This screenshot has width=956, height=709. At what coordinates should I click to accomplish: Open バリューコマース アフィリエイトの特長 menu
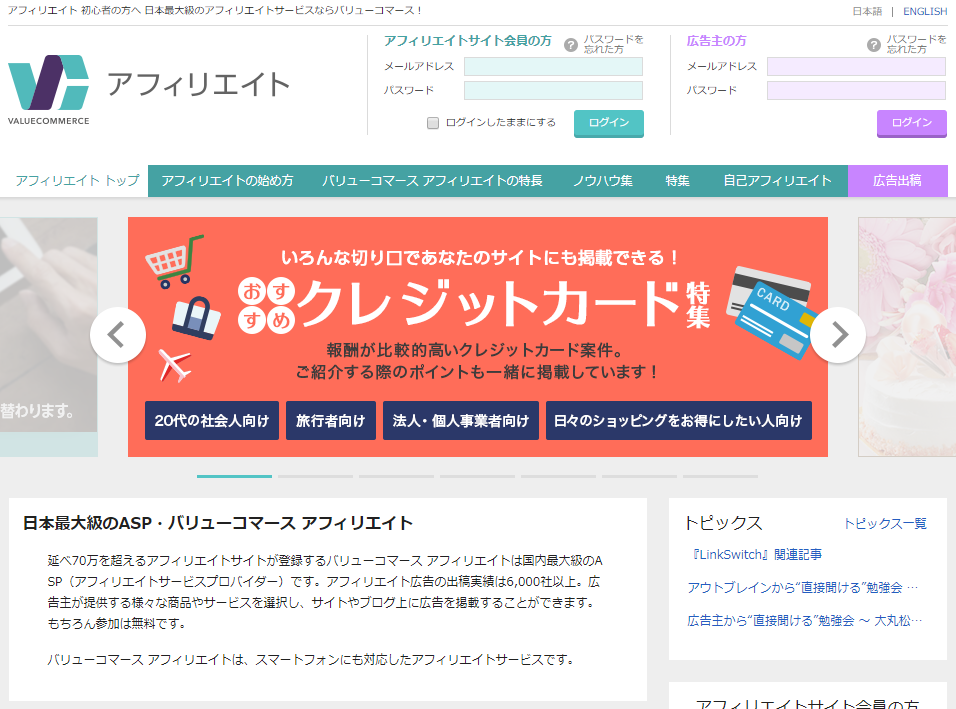tap(432, 180)
